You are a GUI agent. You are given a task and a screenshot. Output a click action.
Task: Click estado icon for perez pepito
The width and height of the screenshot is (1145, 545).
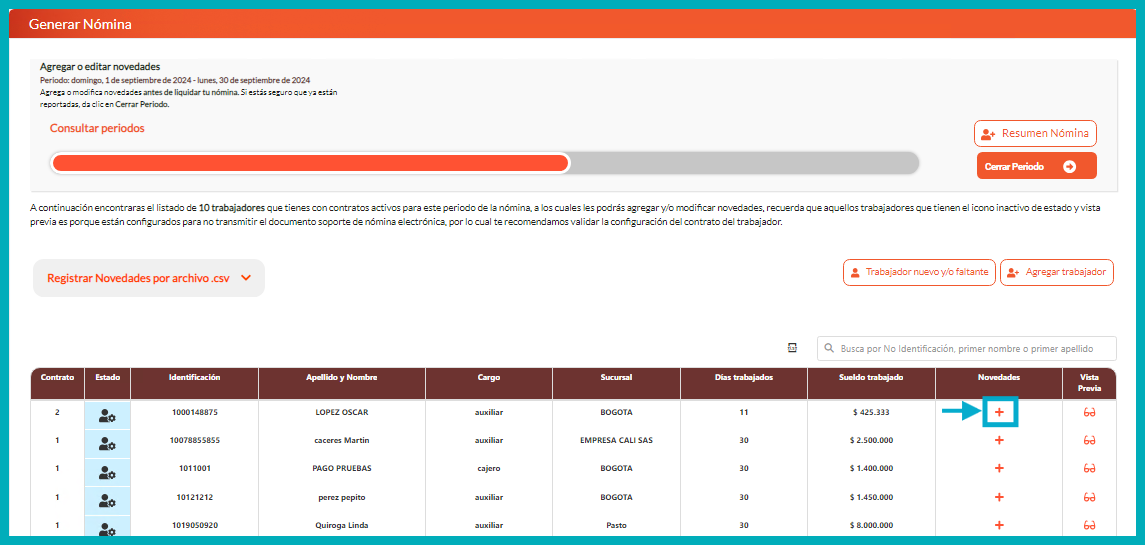(107, 500)
